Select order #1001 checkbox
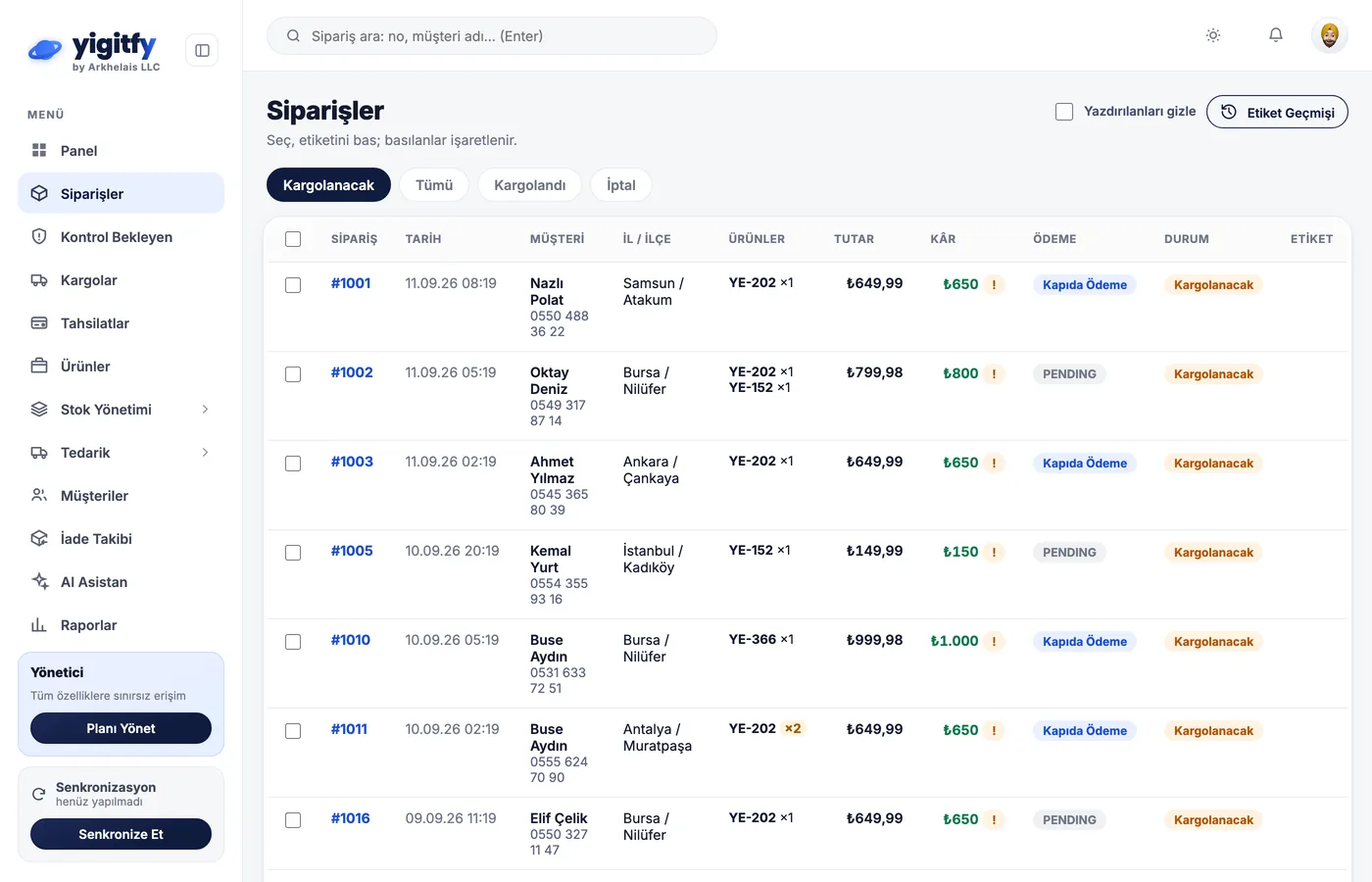Screen dimensions: 1372x882 tap(293, 285)
